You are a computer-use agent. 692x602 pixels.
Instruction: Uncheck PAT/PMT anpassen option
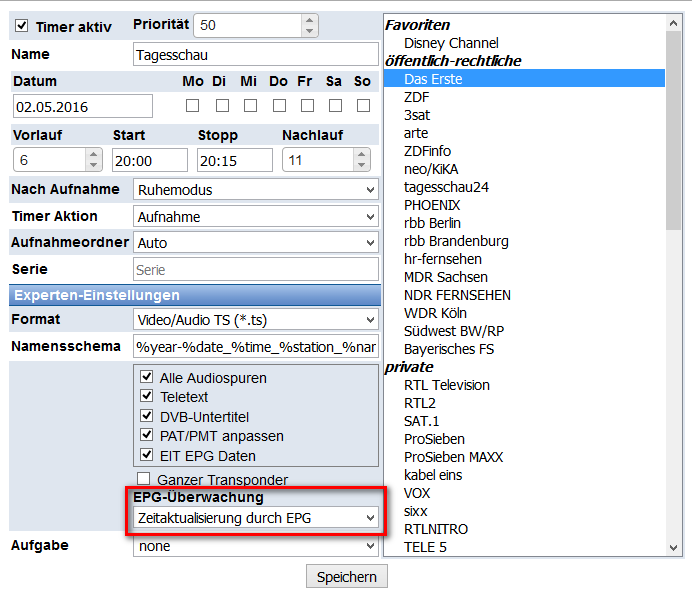147,435
